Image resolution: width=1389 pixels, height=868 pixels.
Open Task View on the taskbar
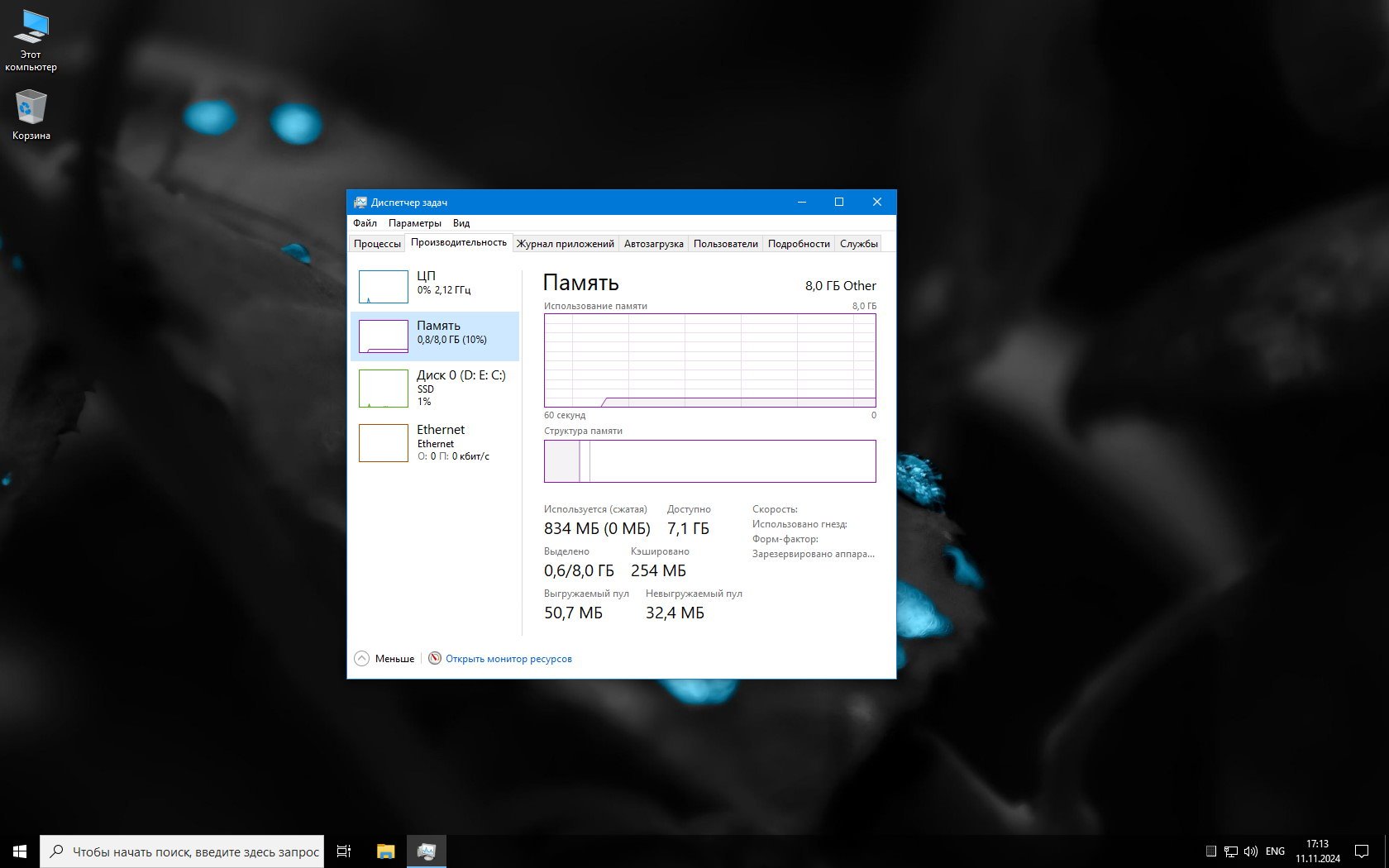(x=344, y=851)
